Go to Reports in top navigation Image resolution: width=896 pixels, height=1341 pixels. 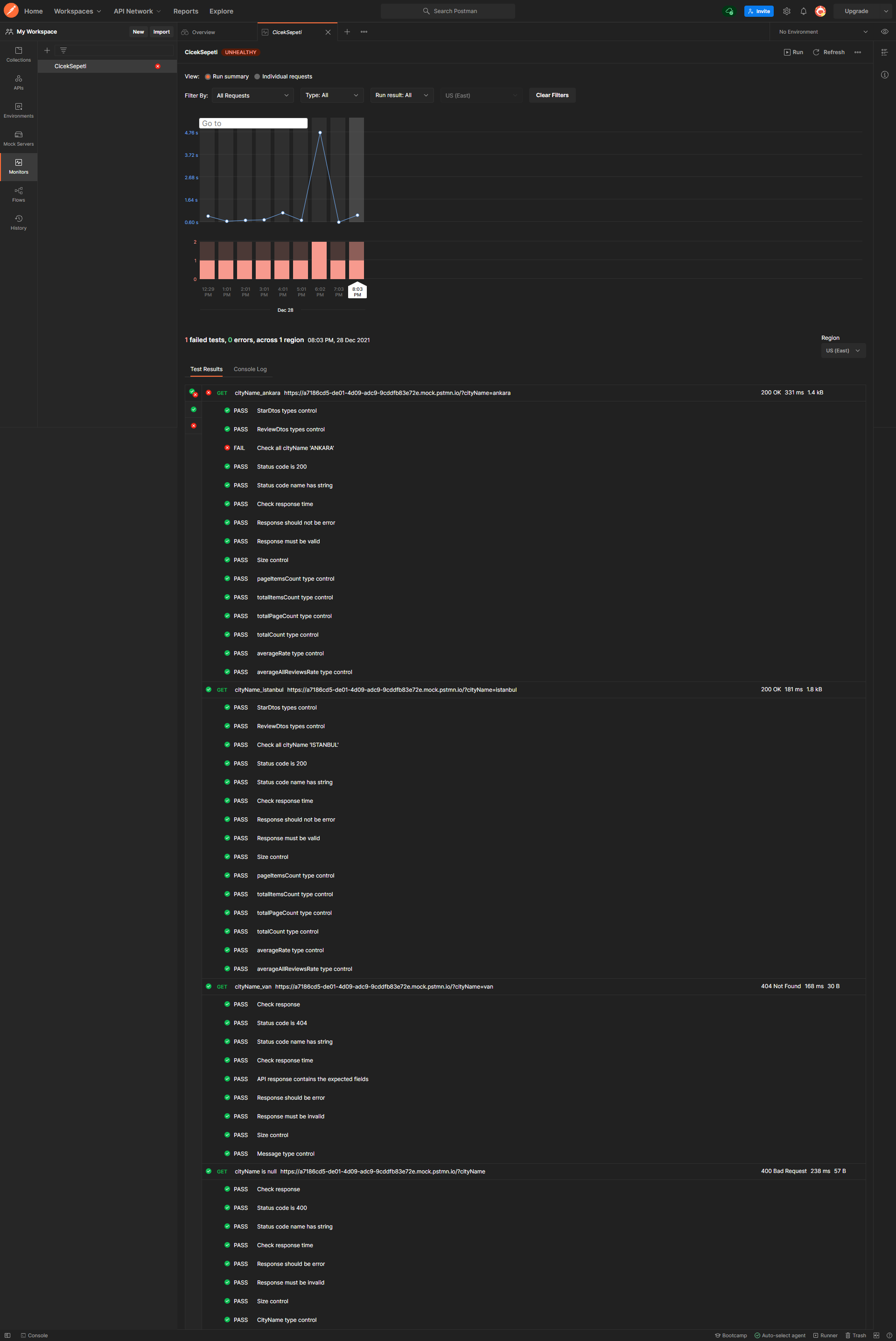186,11
